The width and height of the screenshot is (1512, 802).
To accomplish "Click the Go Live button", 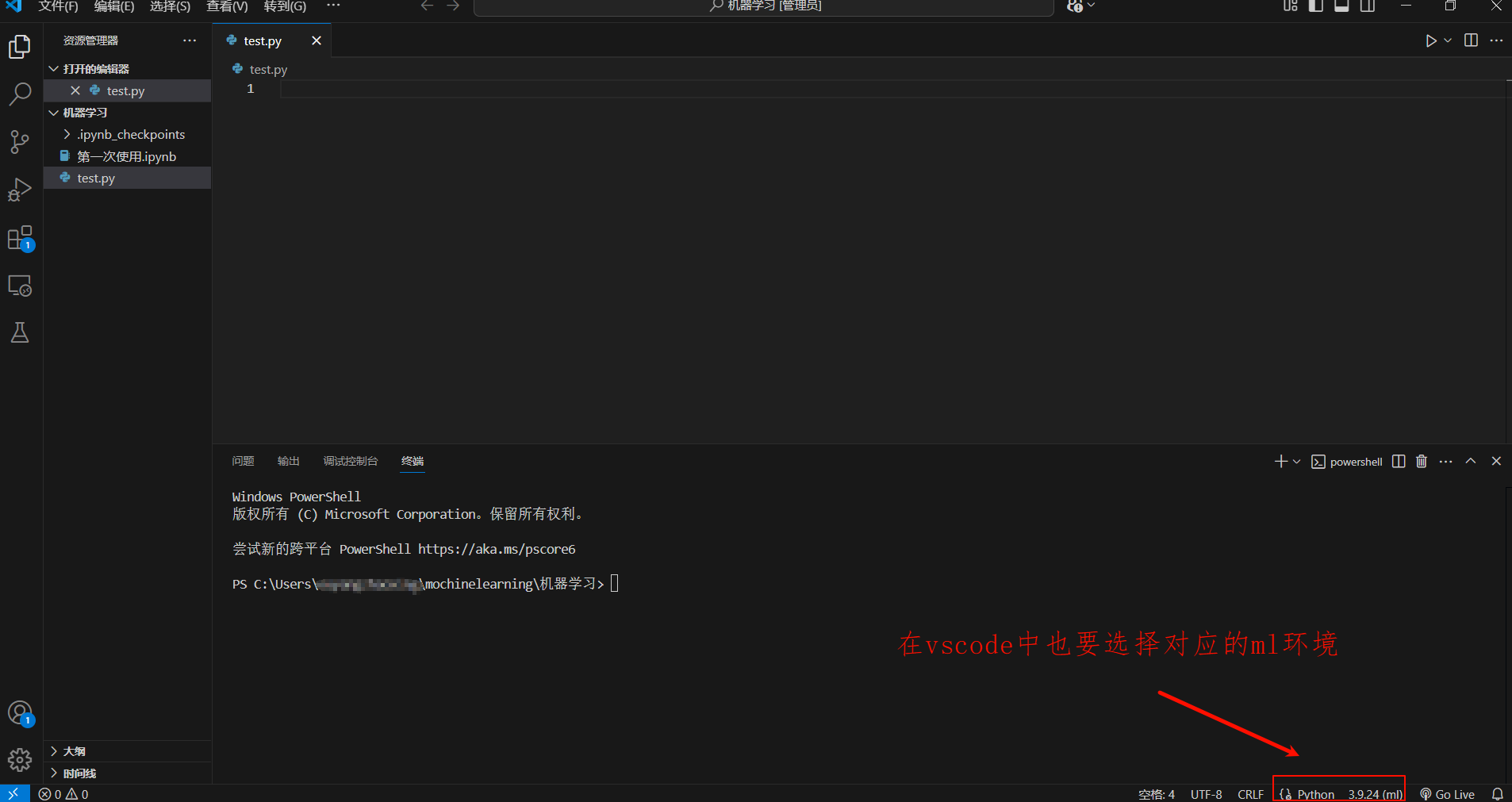I will point(1447,794).
